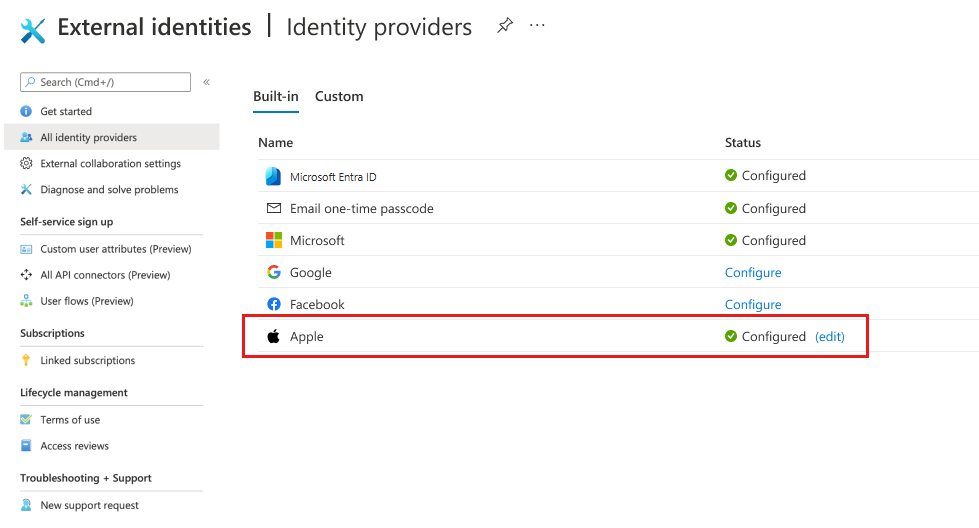Click Custom user attributes icon

click(x=26, y=249)
